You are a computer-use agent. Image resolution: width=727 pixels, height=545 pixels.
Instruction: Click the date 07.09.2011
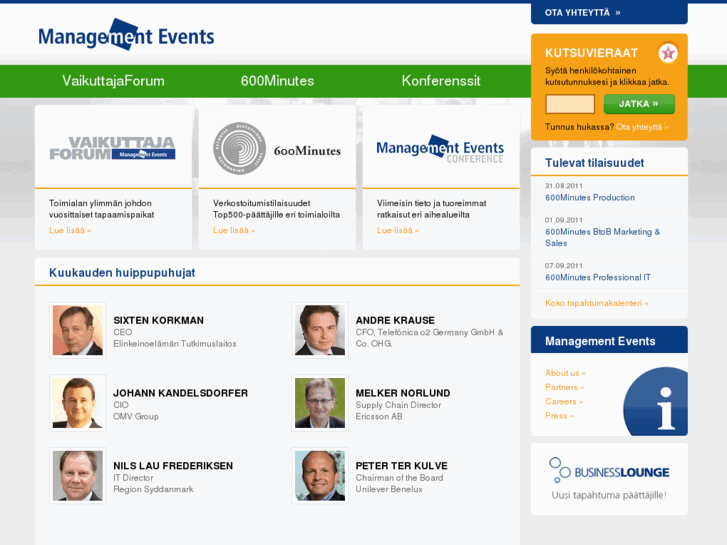pos(564,266)
